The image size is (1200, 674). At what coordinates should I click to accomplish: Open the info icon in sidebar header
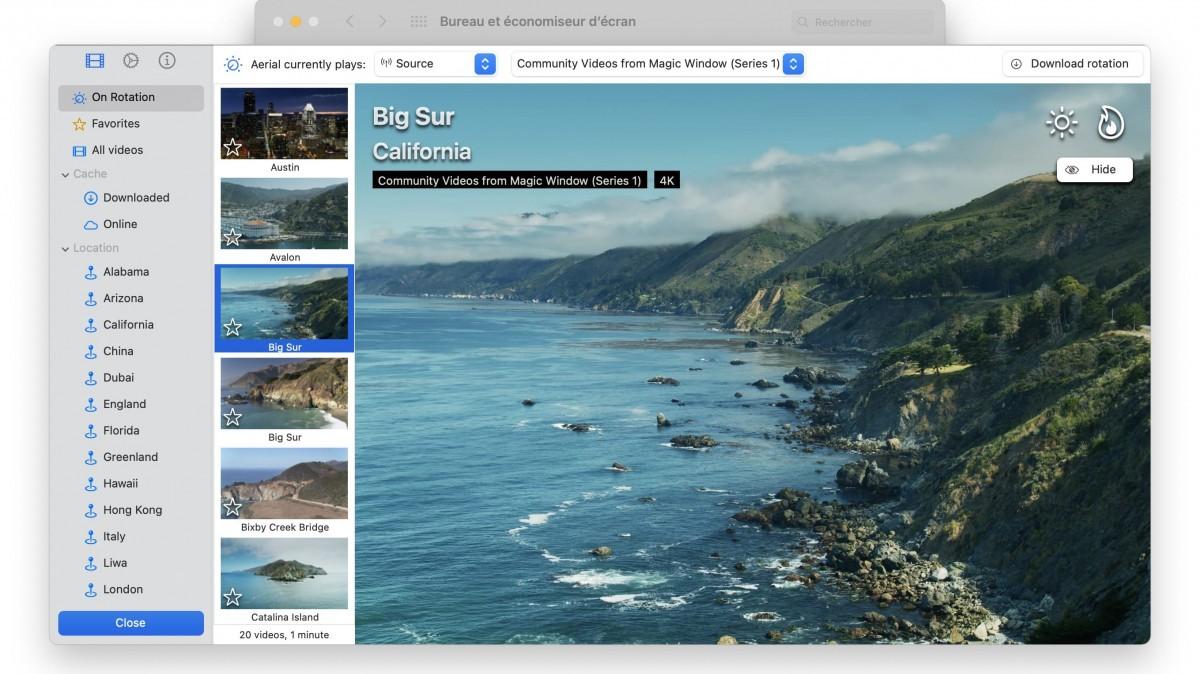click(167, 61)
